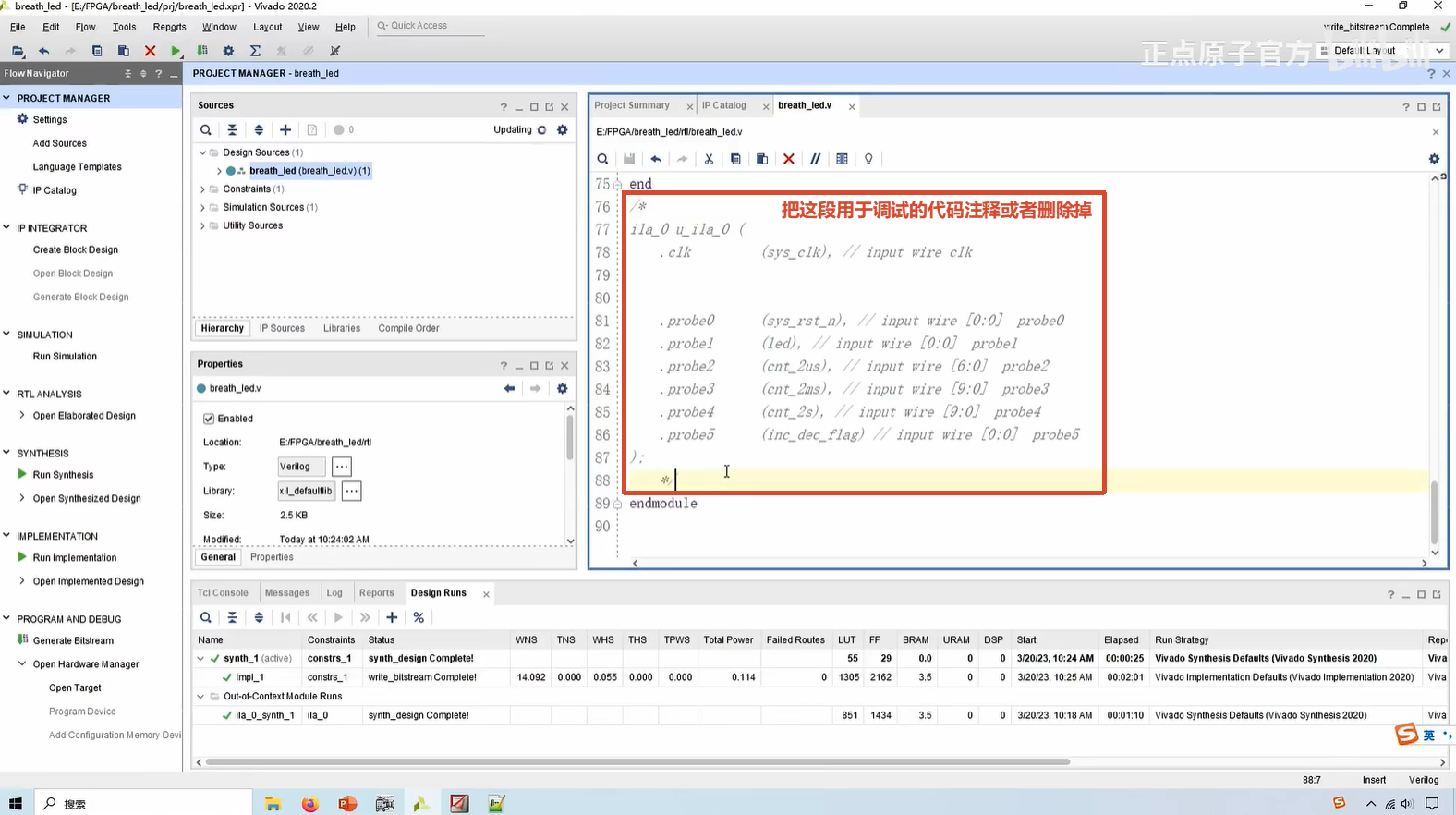Open the Windows Start menu
The image size is (1456, 815).
[16, 803]
